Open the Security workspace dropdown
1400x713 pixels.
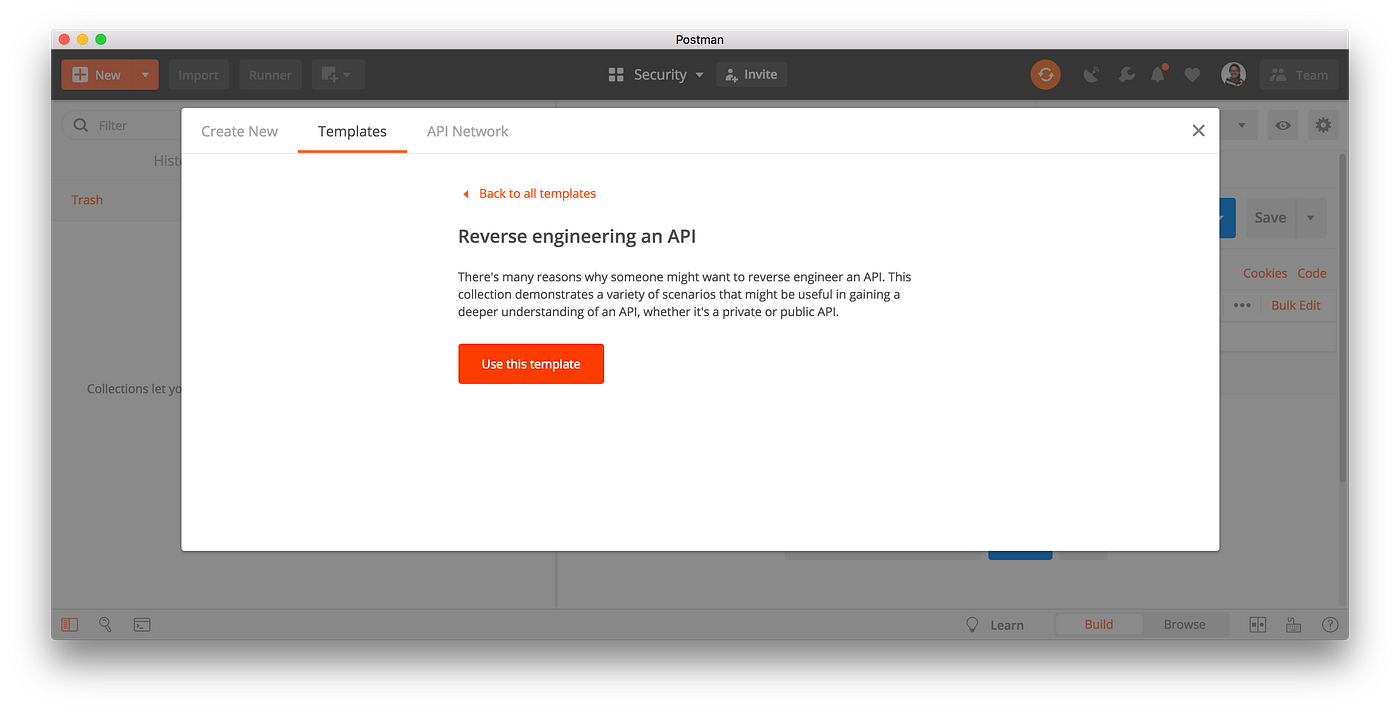pos(656,75)
